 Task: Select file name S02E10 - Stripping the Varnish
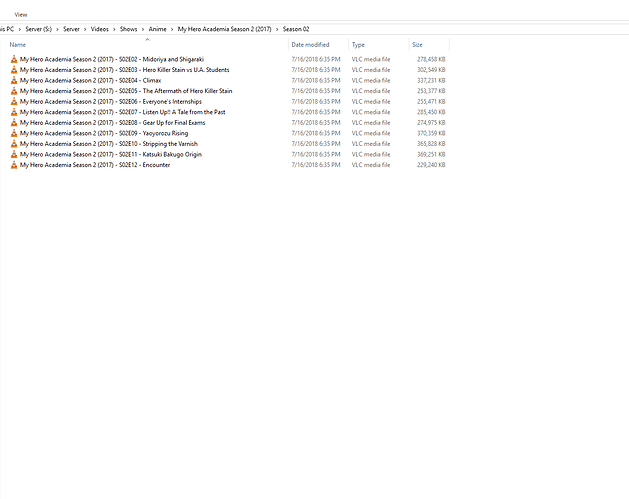[109, 144]
